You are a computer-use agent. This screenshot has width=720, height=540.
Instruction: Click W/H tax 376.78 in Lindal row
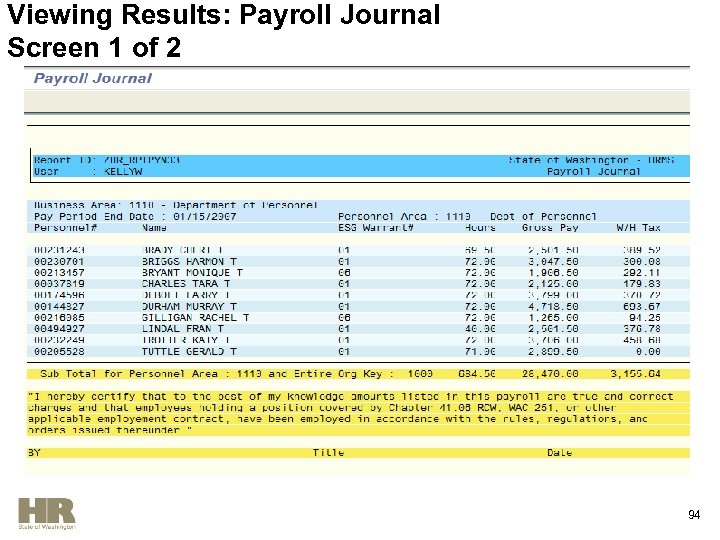click(x=641, y=329)
